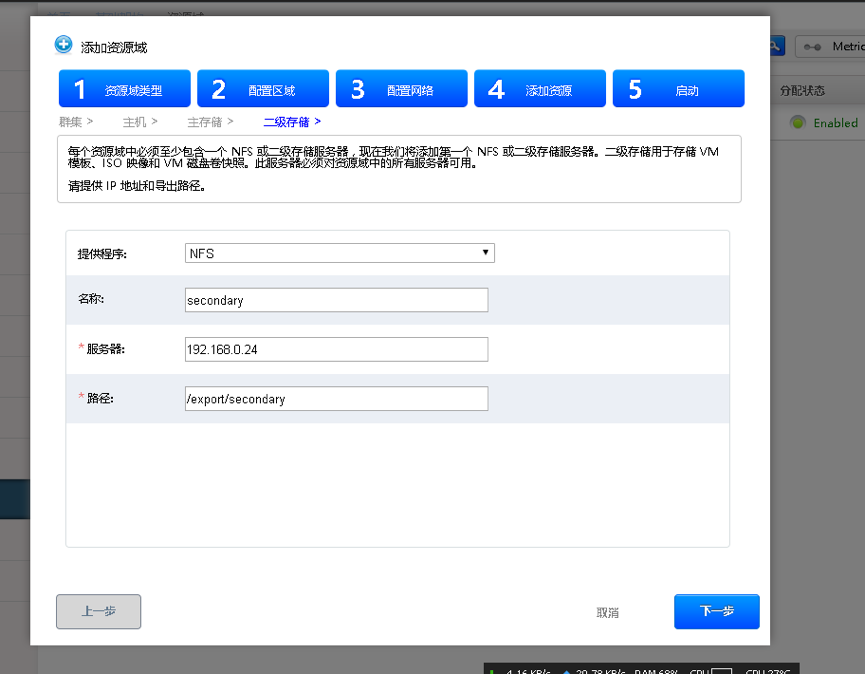The width and height of the screenshot is (865, 674).
Task: Click the search magnifier icon at top right
Action: 777,46
